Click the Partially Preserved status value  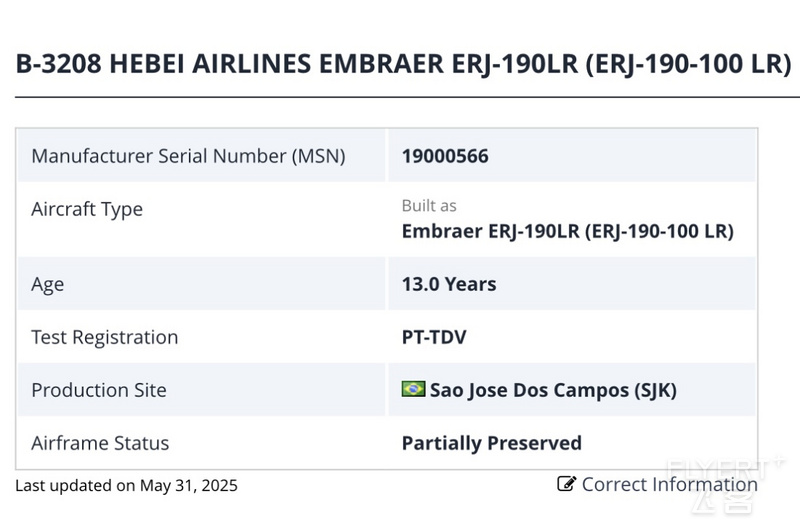492,443
